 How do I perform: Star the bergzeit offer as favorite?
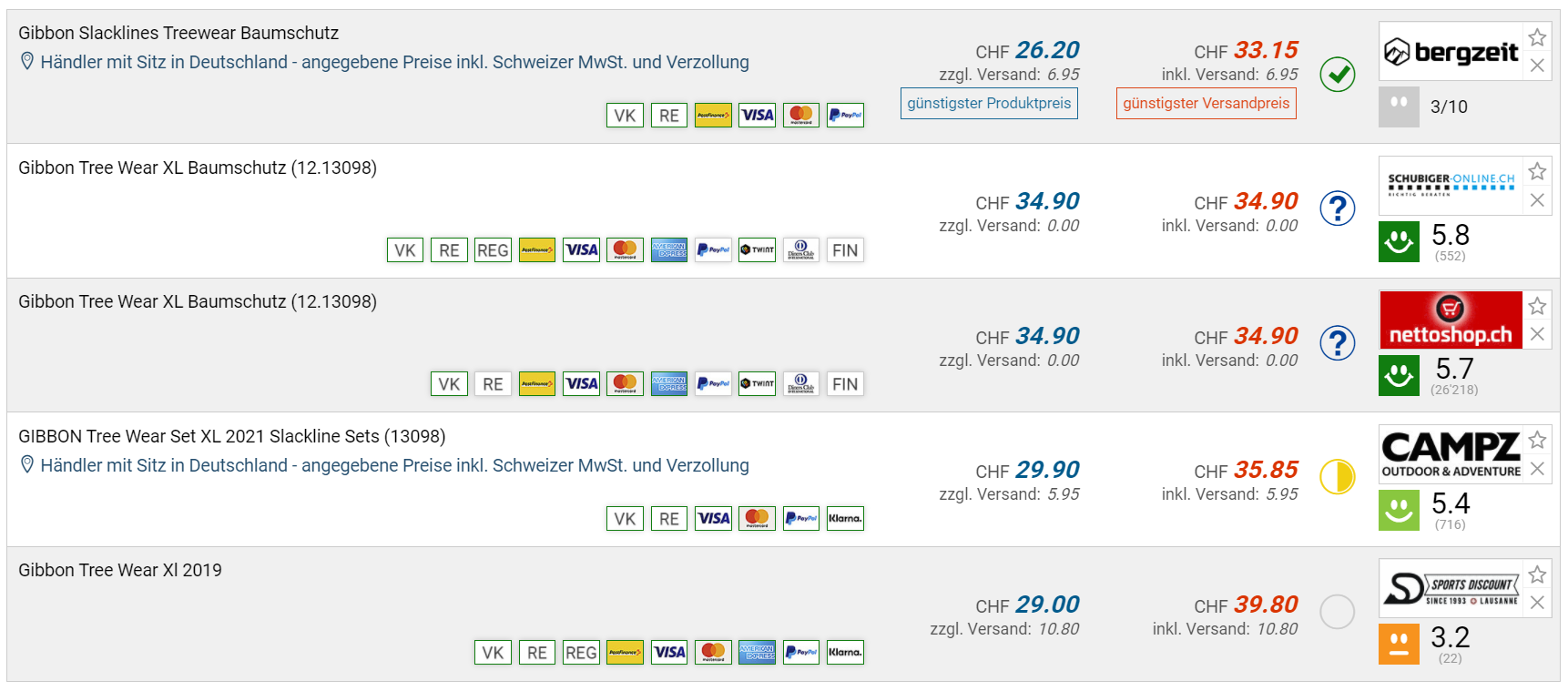click(x=1537, y=37)
